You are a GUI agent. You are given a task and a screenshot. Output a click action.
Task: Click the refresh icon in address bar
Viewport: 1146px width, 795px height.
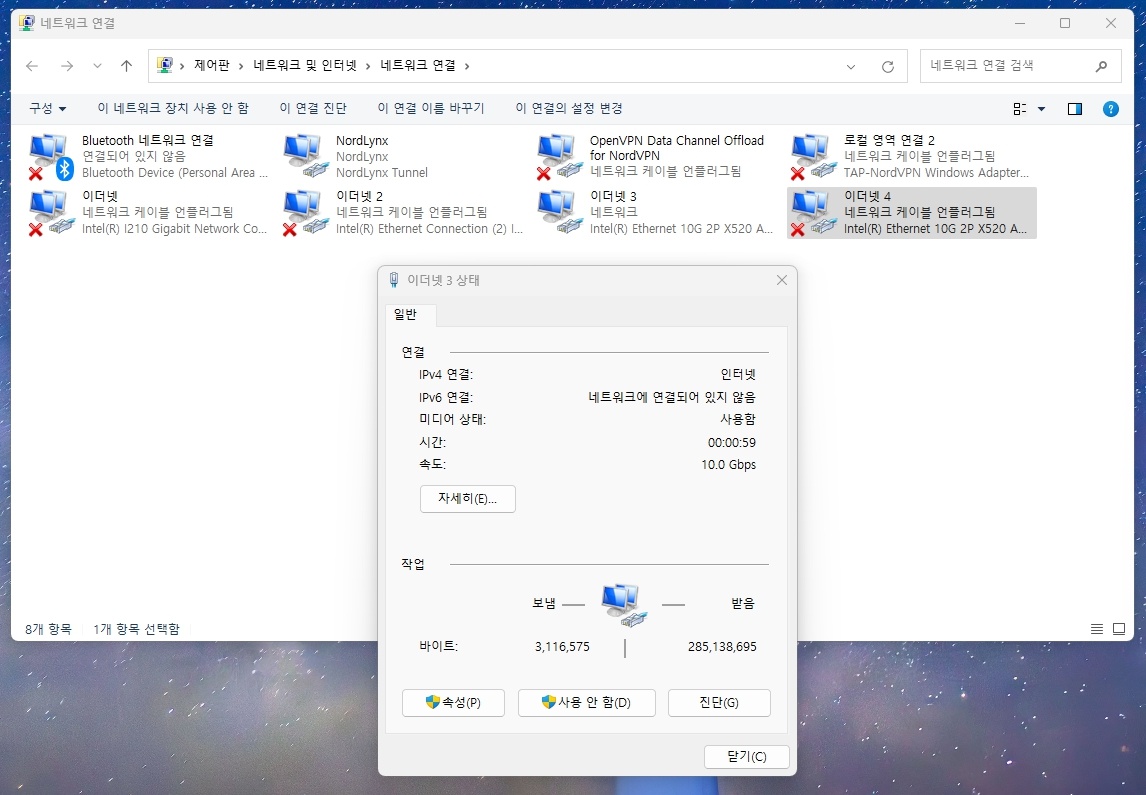tap(887, 66)
